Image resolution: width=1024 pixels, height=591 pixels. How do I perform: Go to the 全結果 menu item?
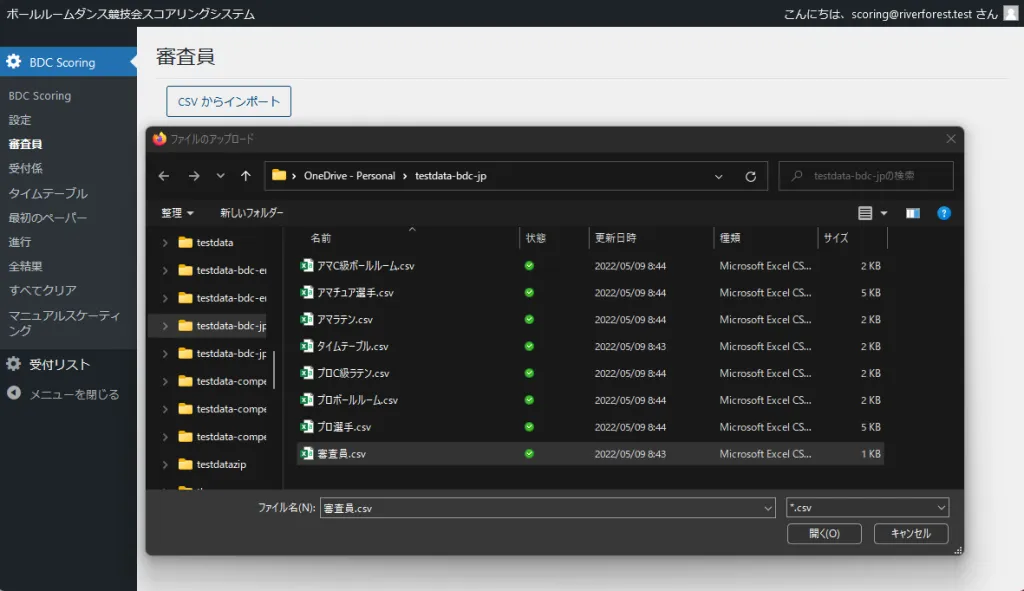tap(25, 266)
